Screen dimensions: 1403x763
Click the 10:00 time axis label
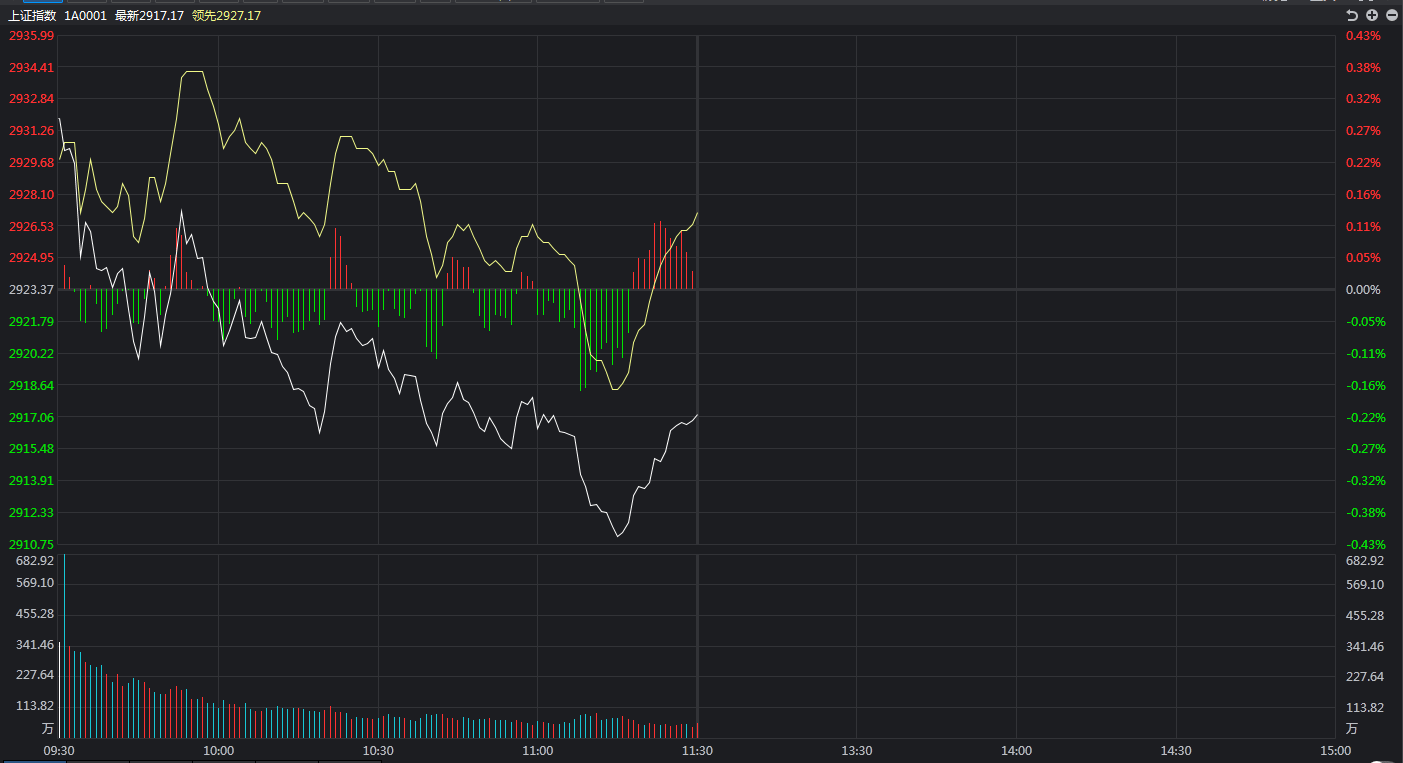(218, 750)
